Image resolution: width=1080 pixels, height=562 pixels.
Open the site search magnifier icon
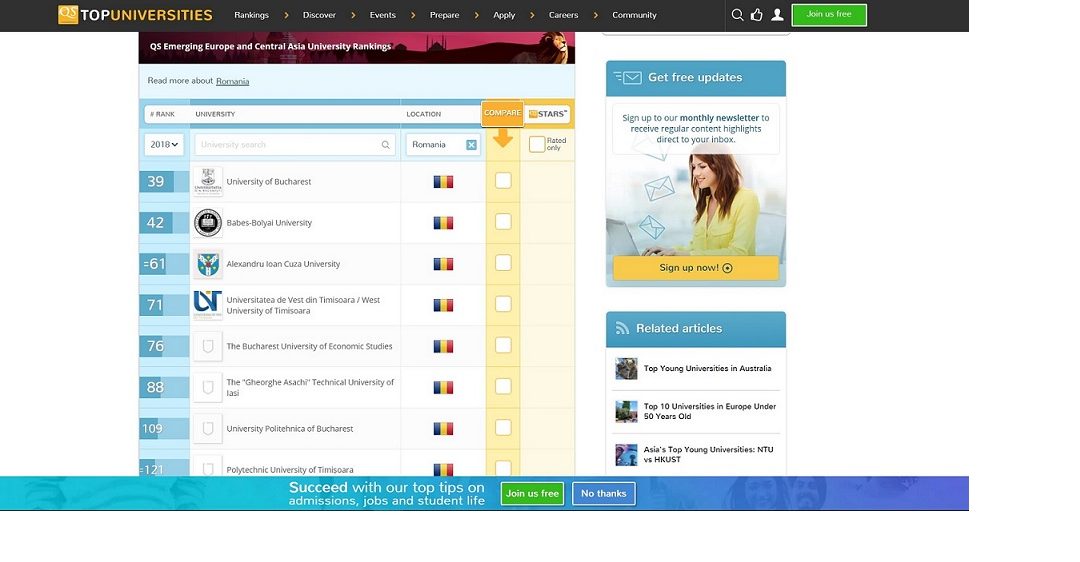(737, 14)
